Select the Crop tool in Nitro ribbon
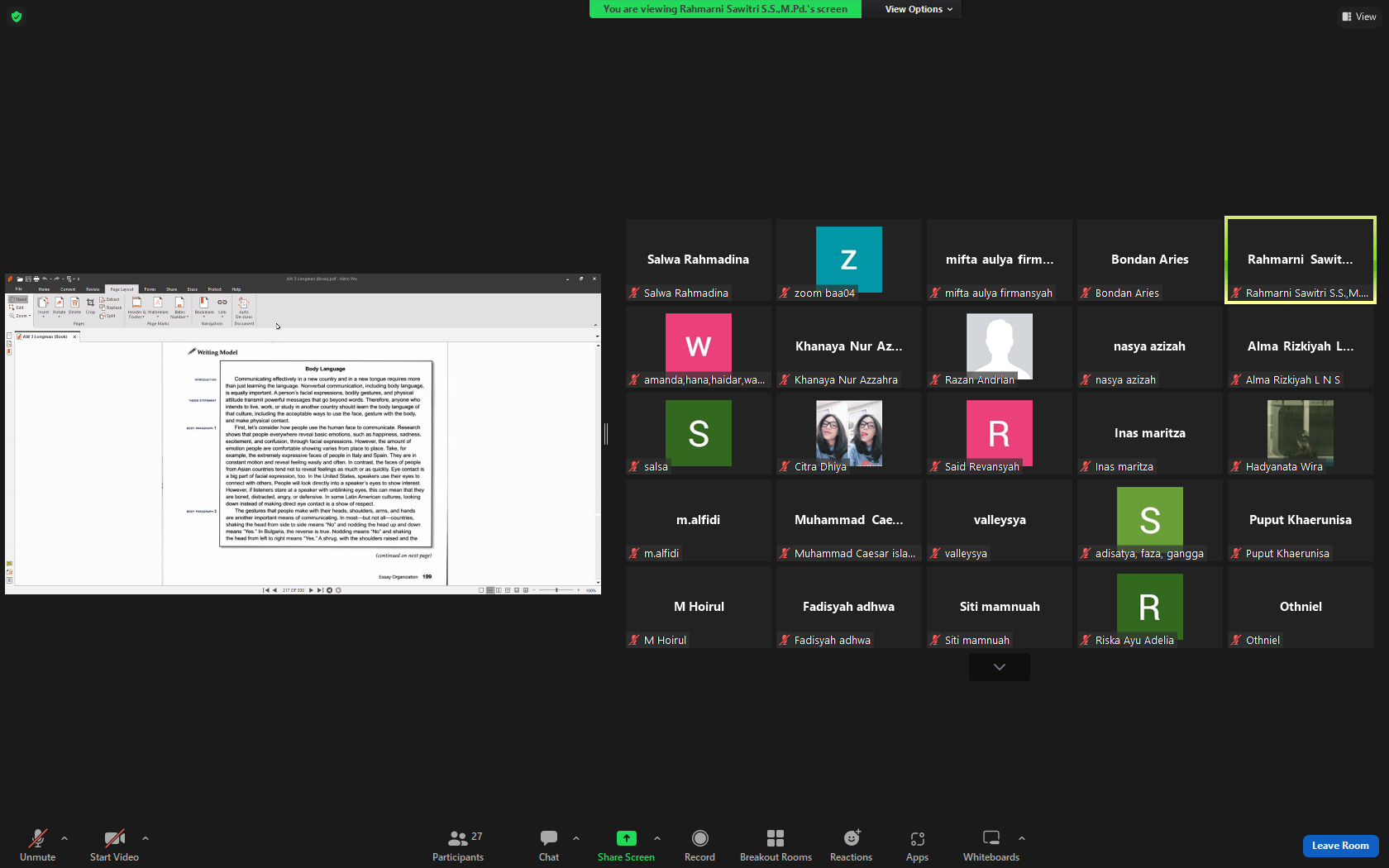Screen dimensions: 1389x868 pos(90,306)
